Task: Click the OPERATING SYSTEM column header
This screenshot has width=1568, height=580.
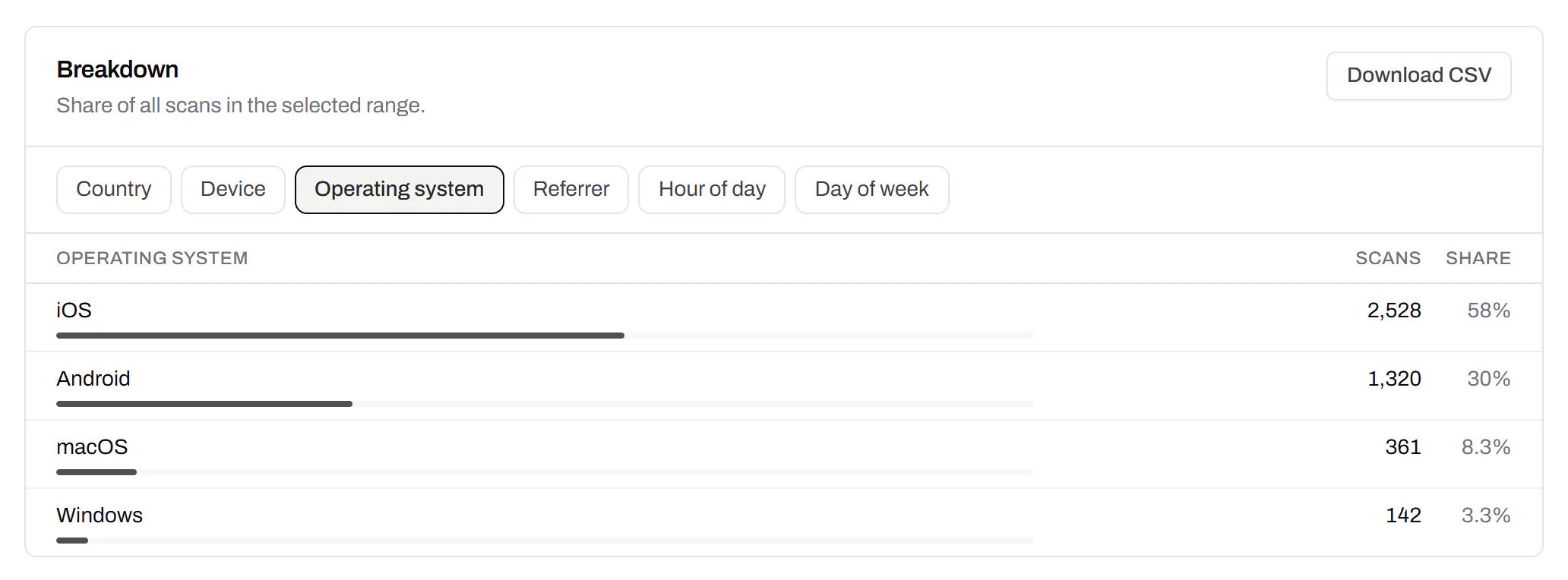Action: coord(152,259)
